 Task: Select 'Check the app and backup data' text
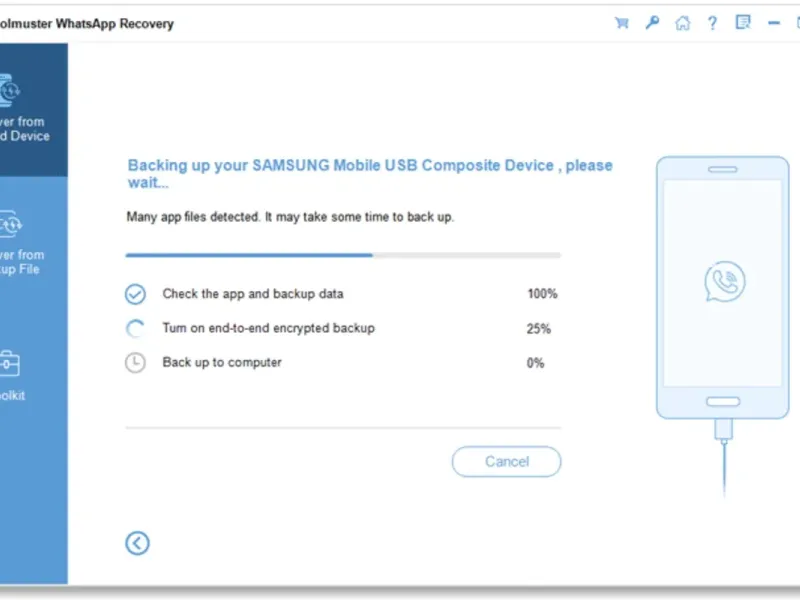click(x=253, y=294)
